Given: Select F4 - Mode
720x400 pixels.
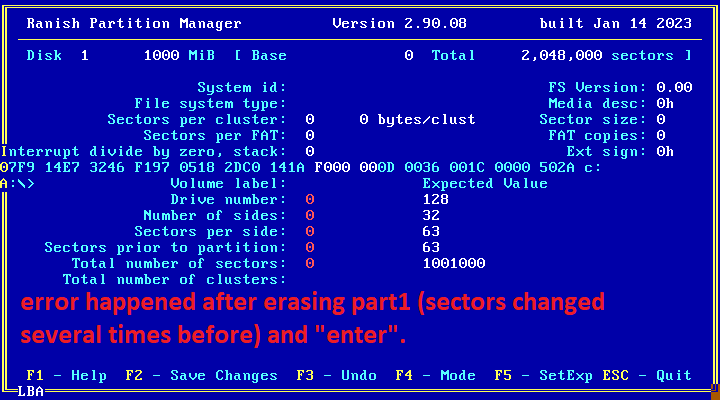Looking at the screenshot, I should click(435, 376).
